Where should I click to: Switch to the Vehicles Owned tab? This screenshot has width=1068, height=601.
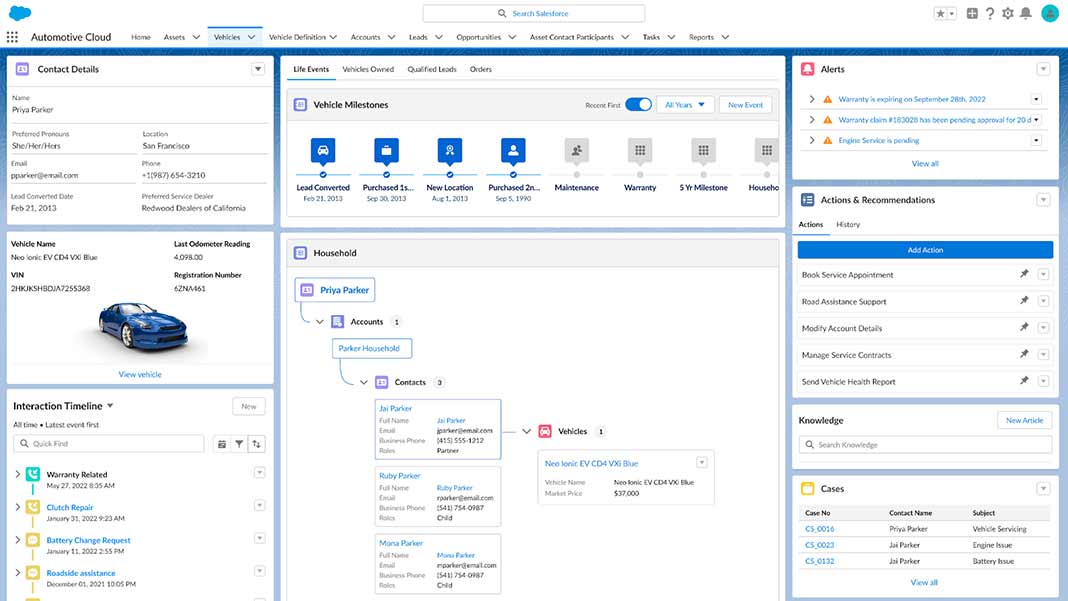[368, 70]
